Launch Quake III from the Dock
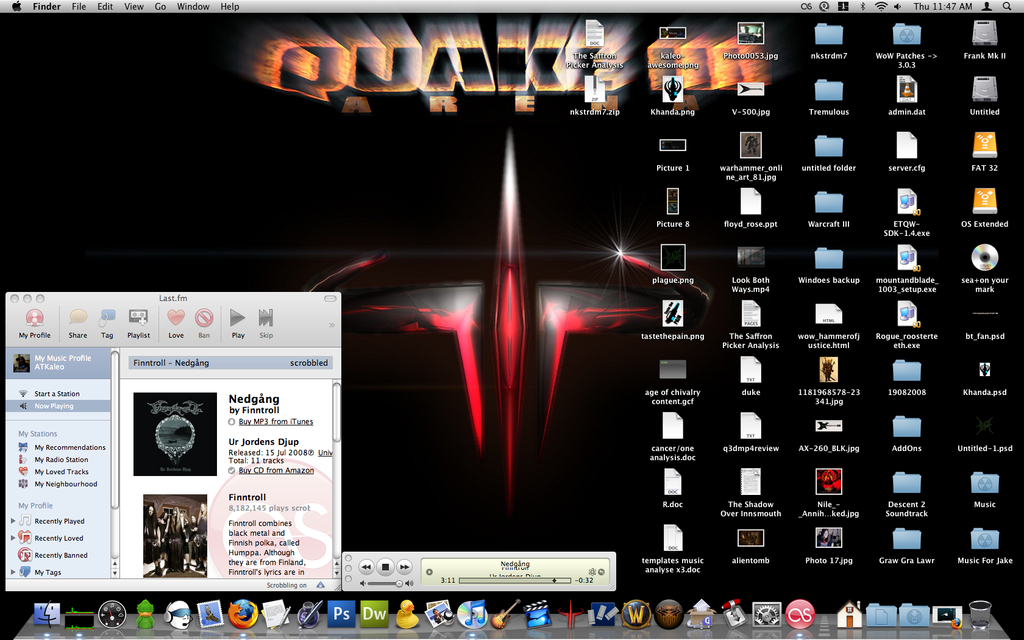 point(571,614)
